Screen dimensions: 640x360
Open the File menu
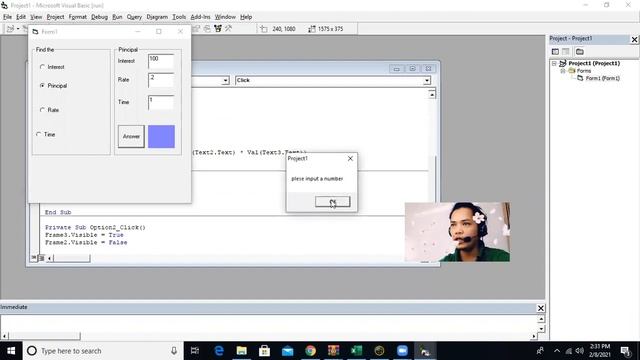pos(7,17)
